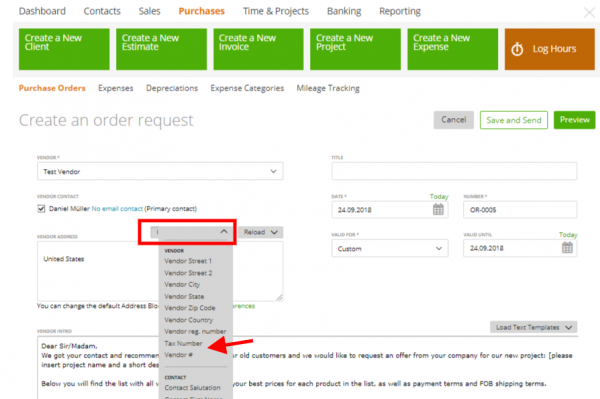Open the Reload dropdown

(261, 232)
